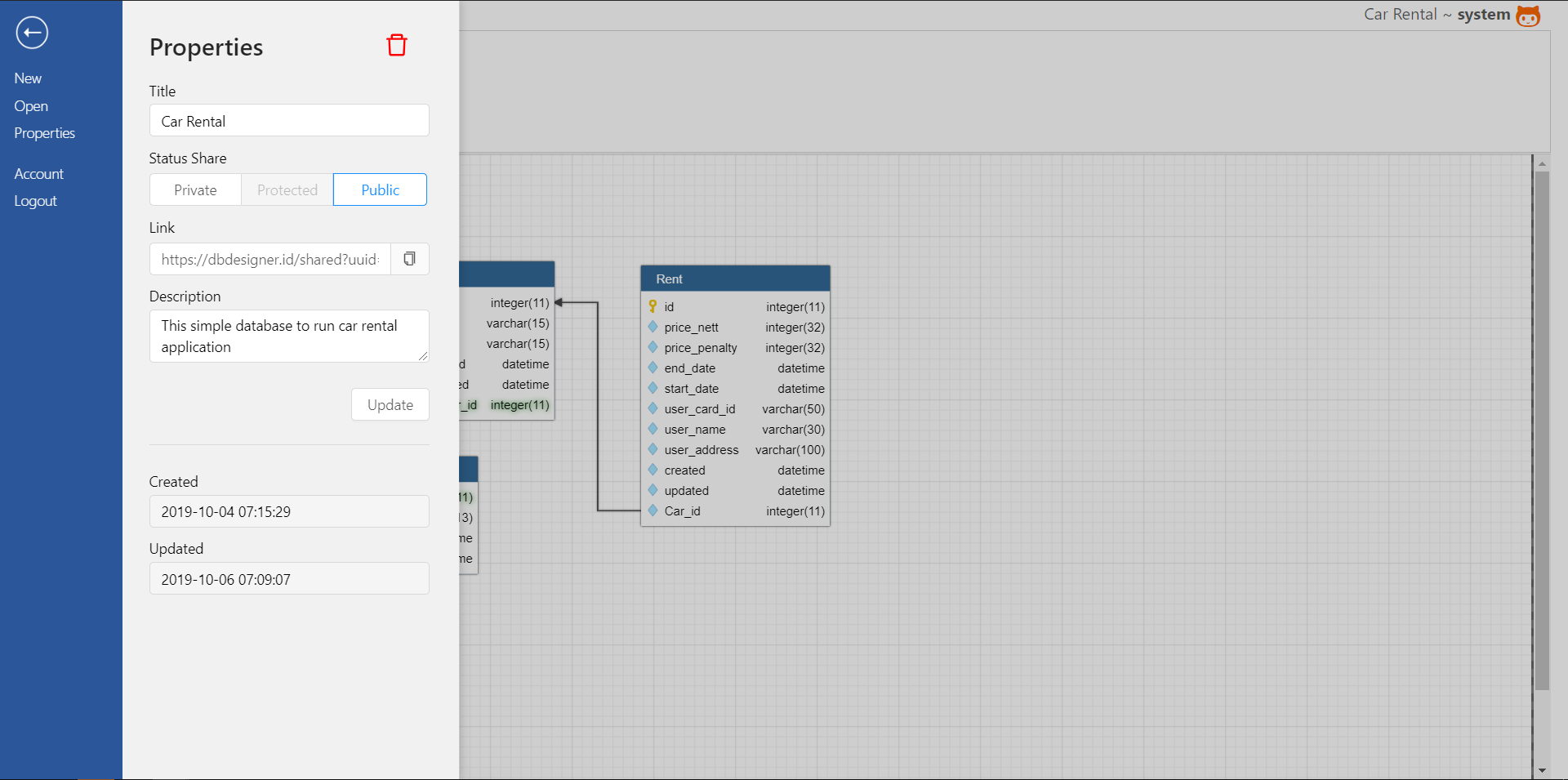Click the Update button
The image size is (1568, 780).
390,404
